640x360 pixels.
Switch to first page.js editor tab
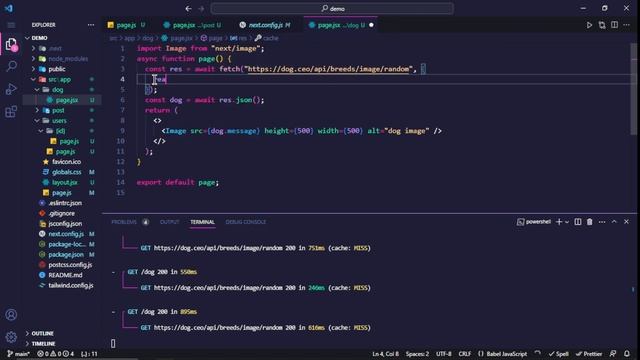[127, 25]
